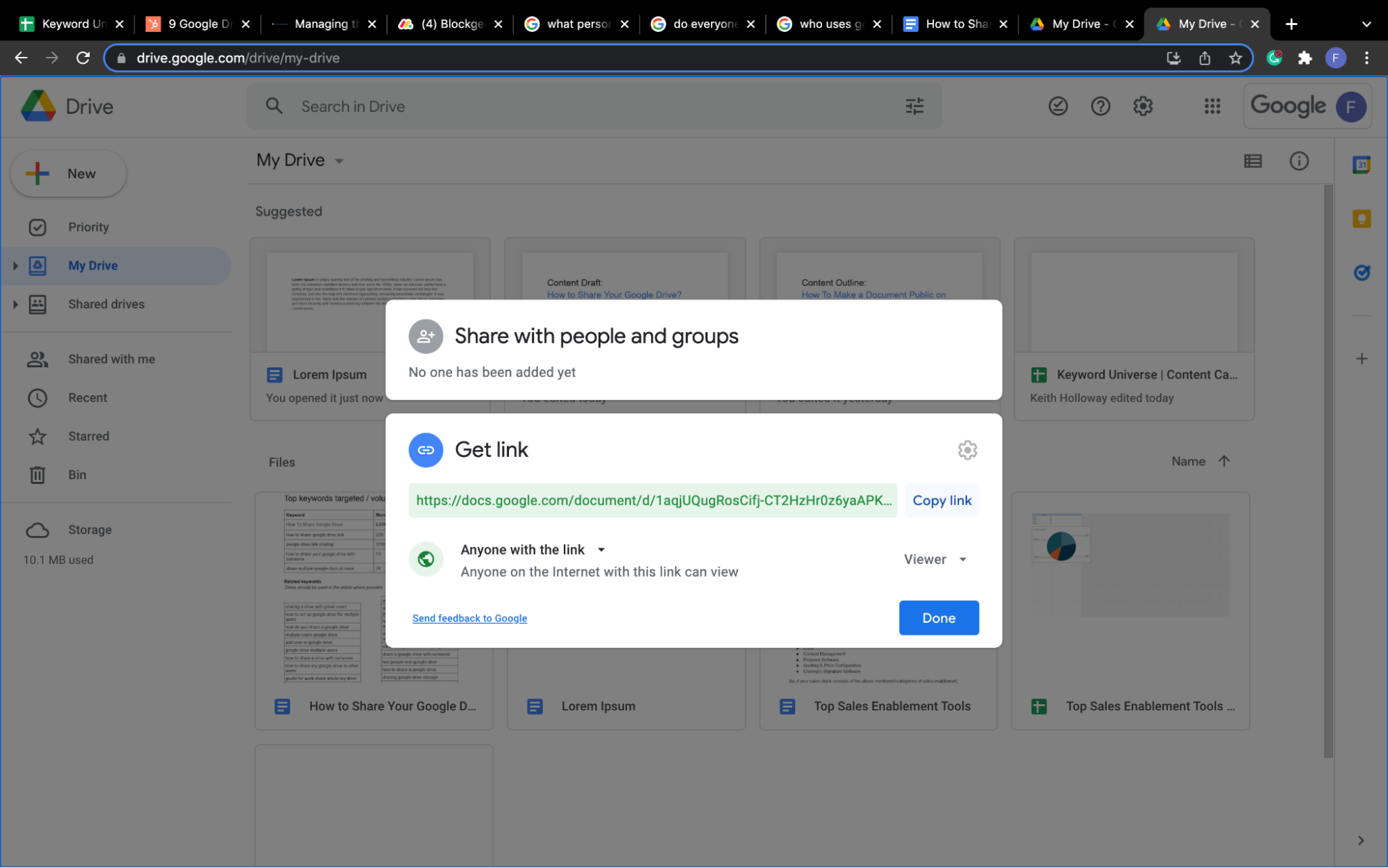Image resolution: width=1388 pixels, height=868 pixels.
Task: Click the install app icon in address bar
Action: tap(1173, 58)
